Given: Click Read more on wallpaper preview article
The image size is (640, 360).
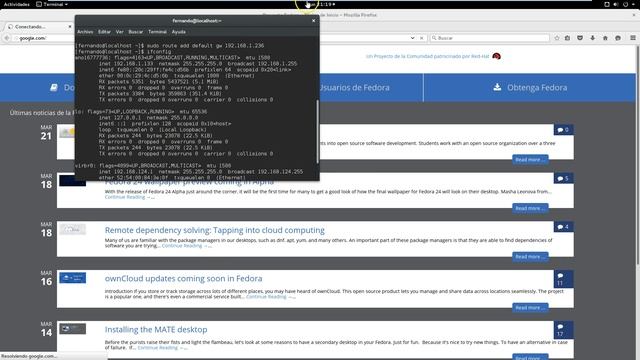Looking at the screenshot, I should pyautogui.click(x=530, y=208).
